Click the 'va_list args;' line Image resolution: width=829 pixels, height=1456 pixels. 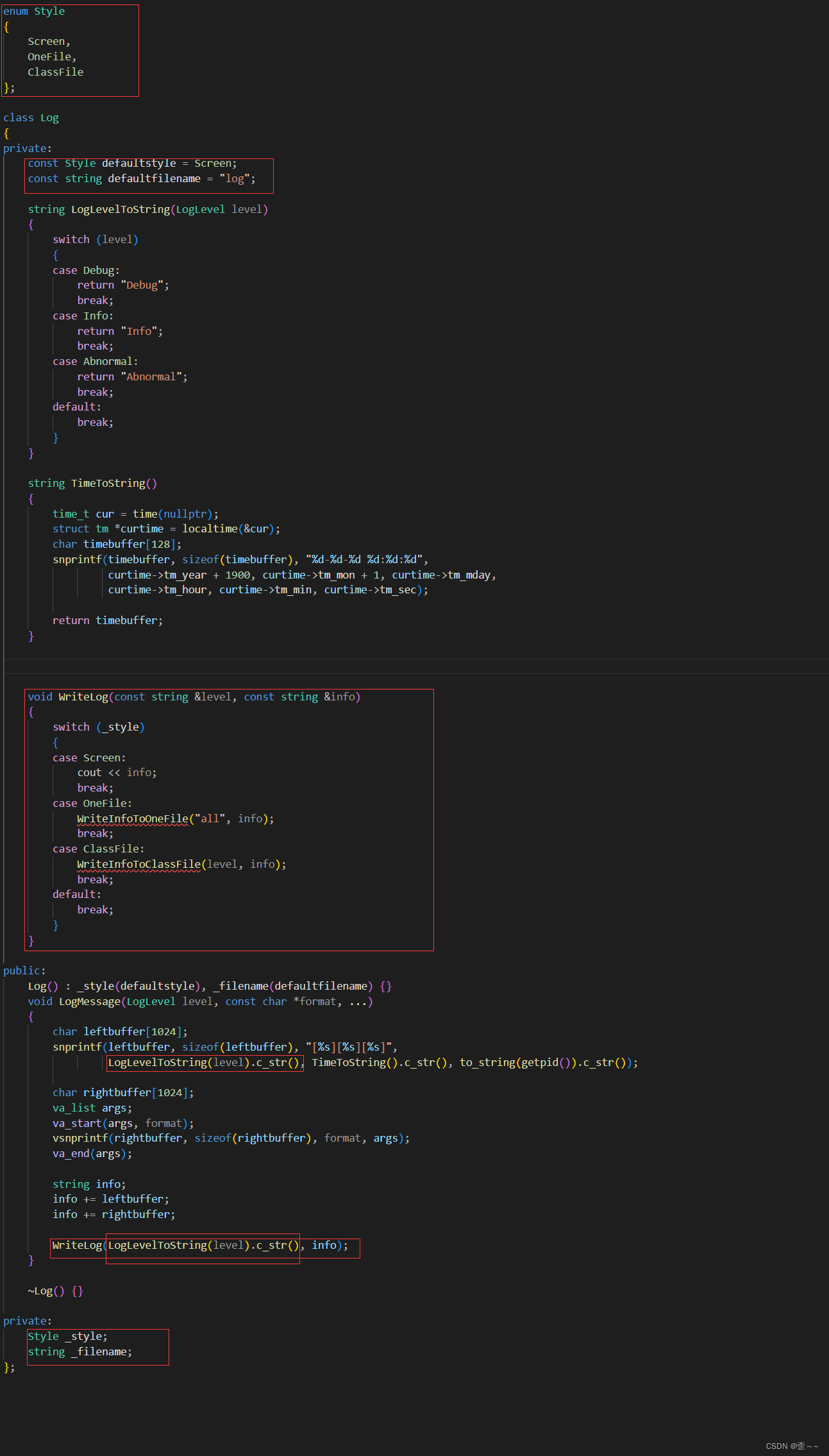point(92,1108)
